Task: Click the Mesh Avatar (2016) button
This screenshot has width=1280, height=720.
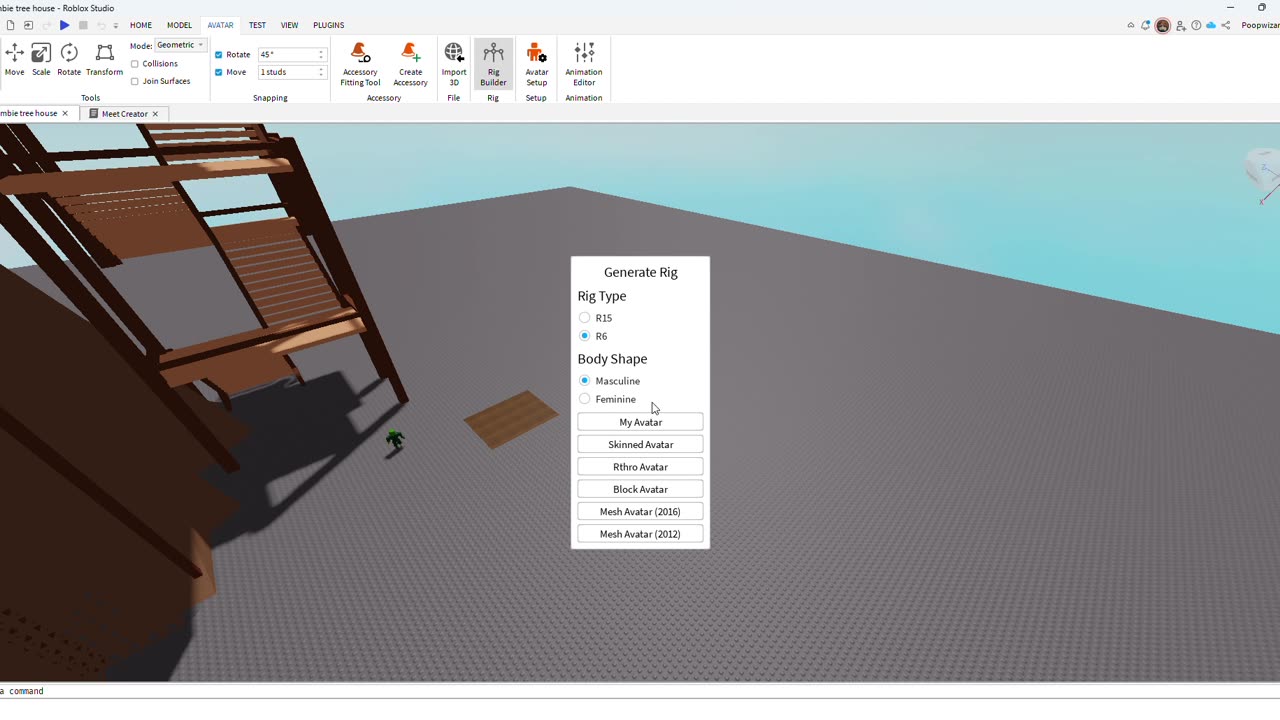Action: pyautogui.click(x=640, y=512)
